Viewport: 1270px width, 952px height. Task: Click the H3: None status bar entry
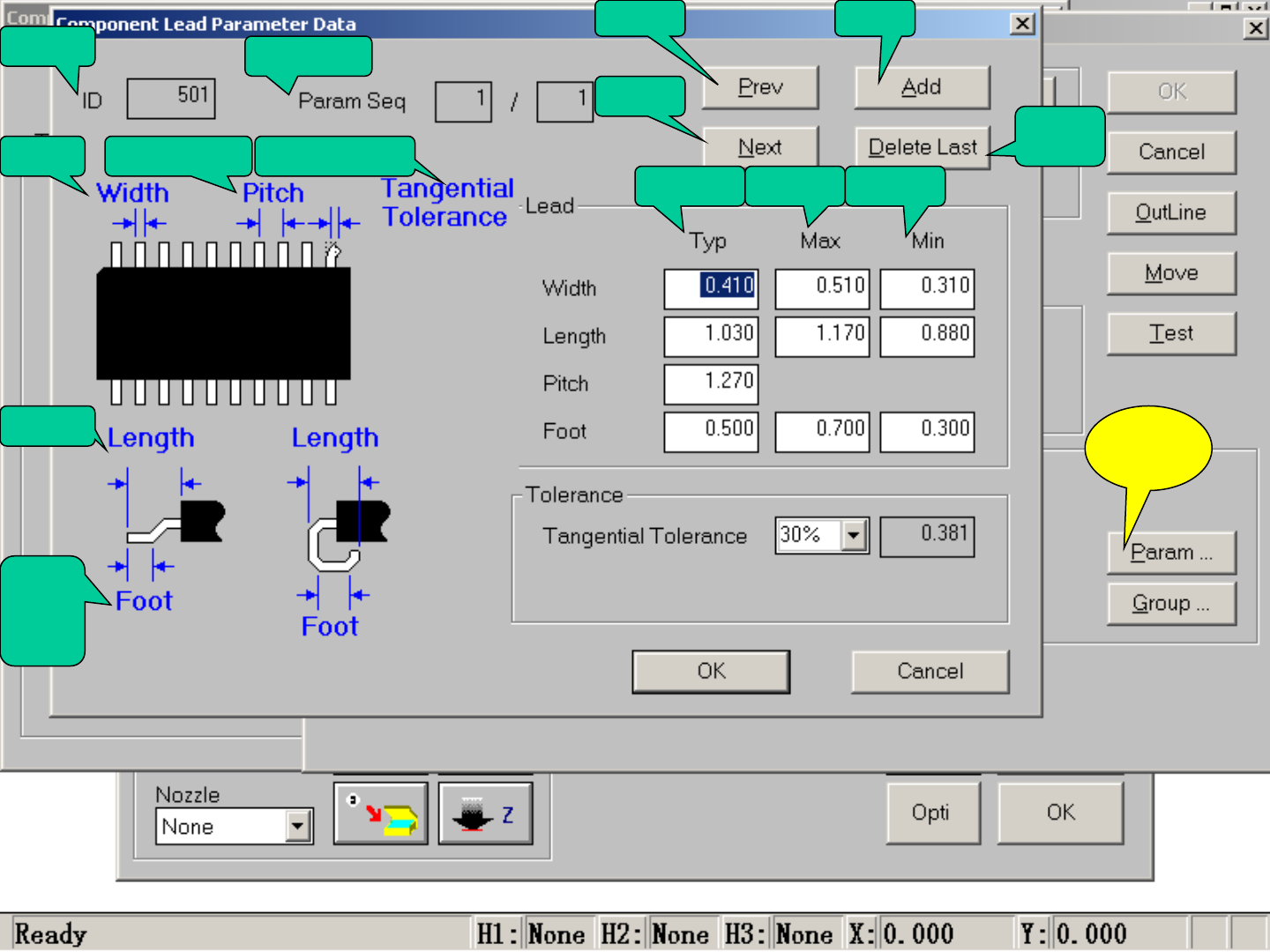coord(779,933)
